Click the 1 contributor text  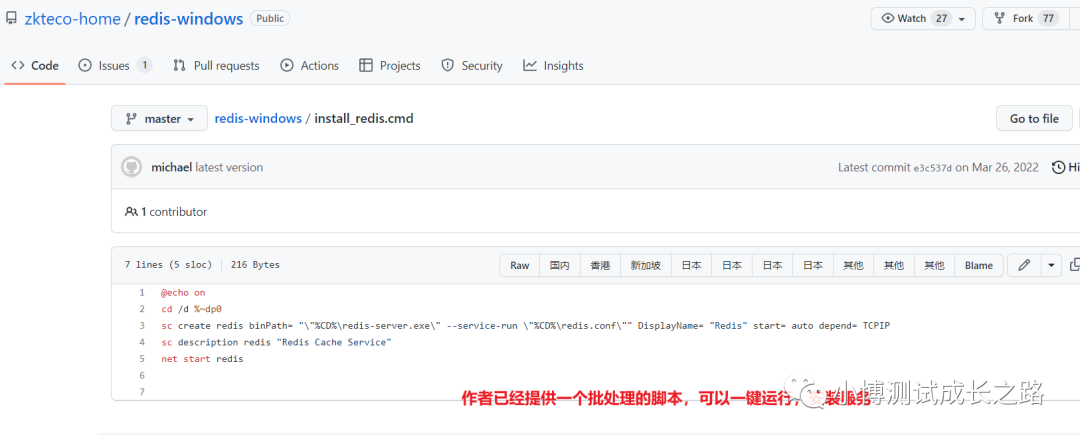pos(174,212)
